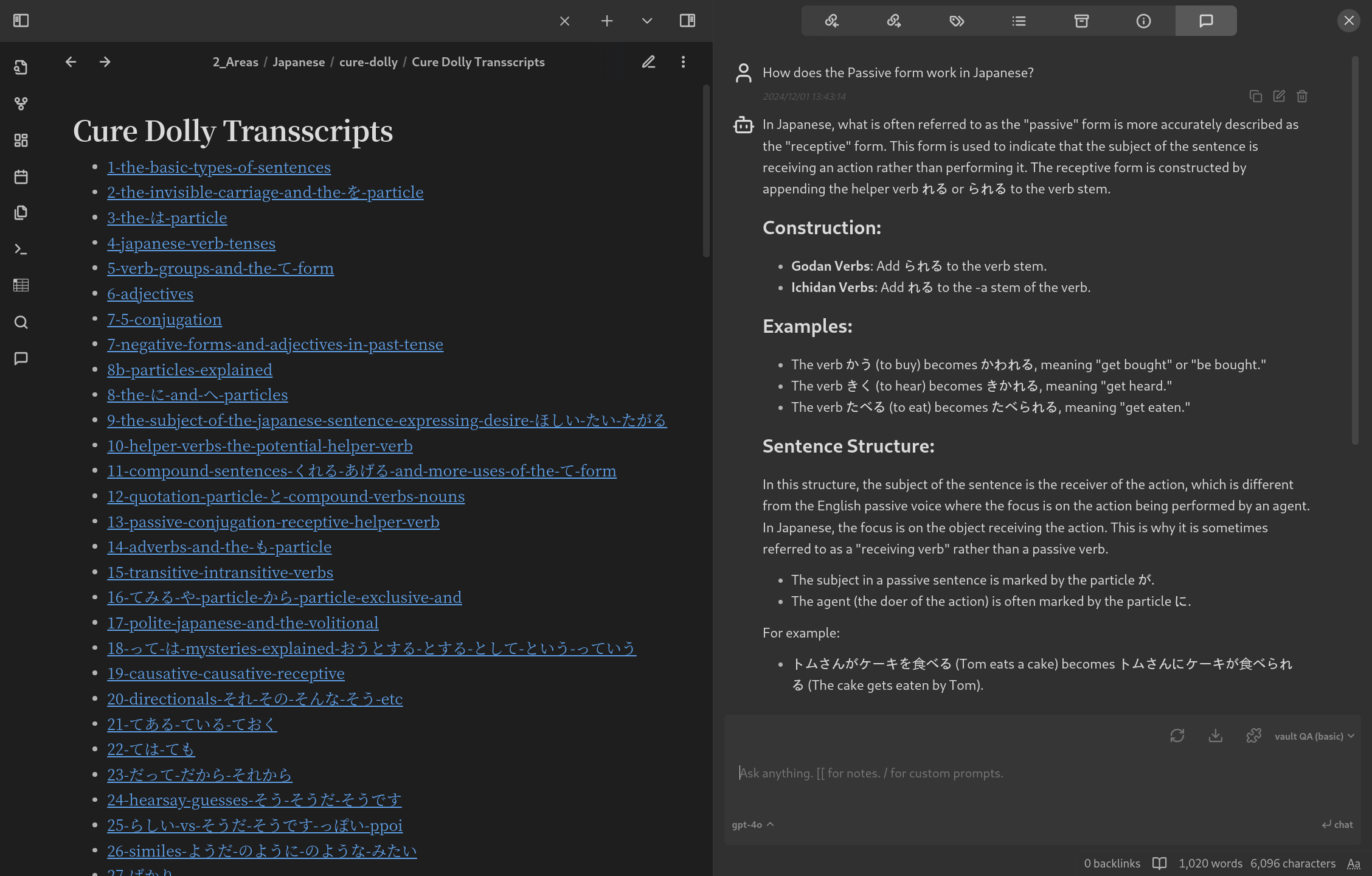1372x876 pixels.
Task: Toggle the right sidebar panel
Action: (x=687, y=21)
